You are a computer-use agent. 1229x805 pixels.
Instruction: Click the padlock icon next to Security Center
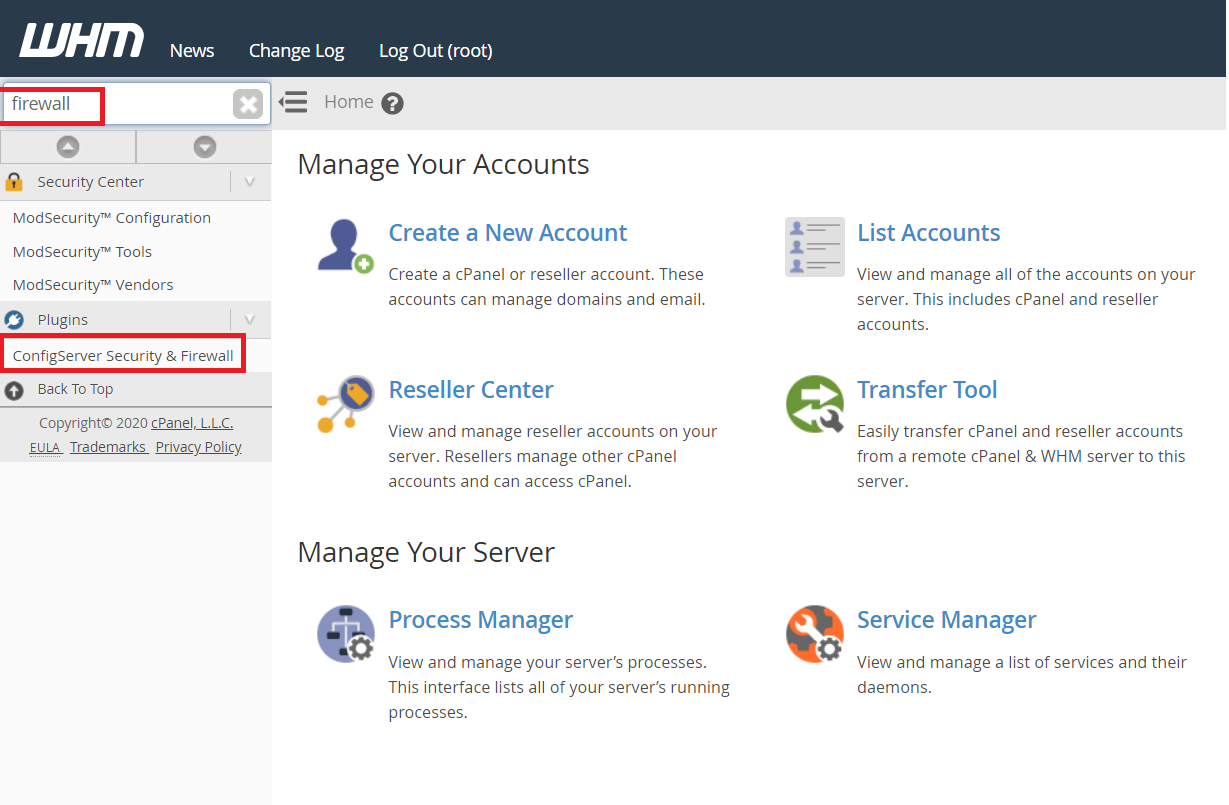tap(16, 182)
